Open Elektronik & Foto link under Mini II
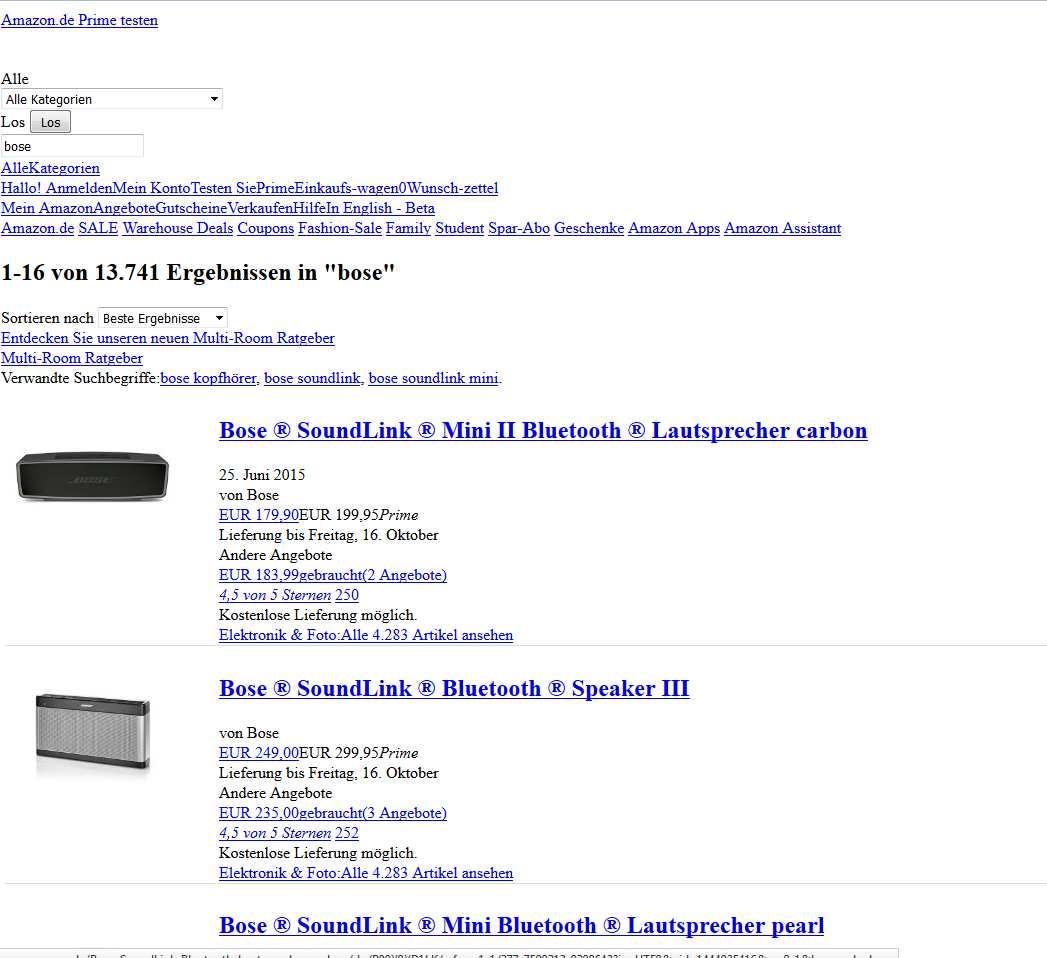Image resolution: width=1047 pixels, height=958 pixels. [x=366, y=635]
